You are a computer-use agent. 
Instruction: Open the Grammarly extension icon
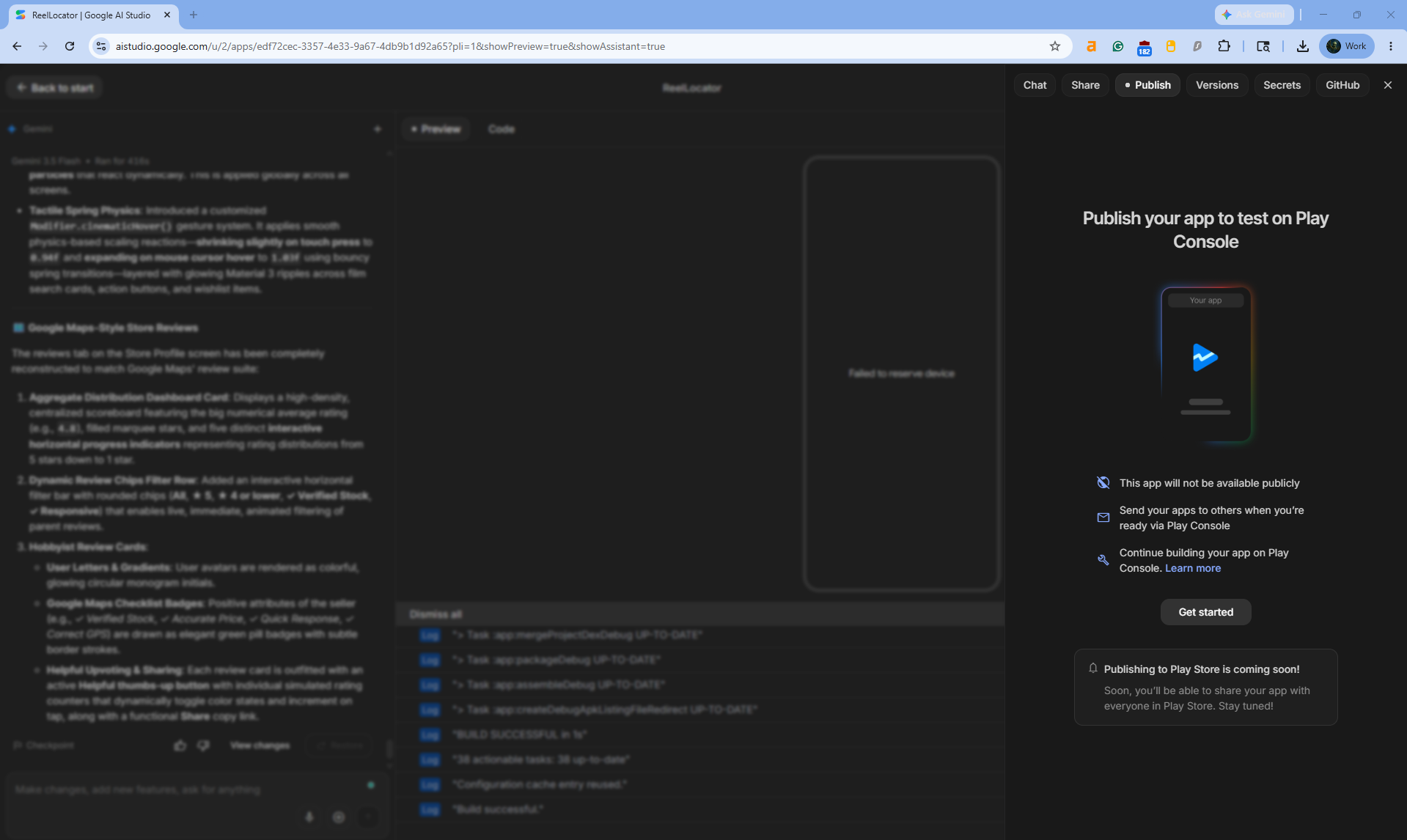click(1117, 46)
